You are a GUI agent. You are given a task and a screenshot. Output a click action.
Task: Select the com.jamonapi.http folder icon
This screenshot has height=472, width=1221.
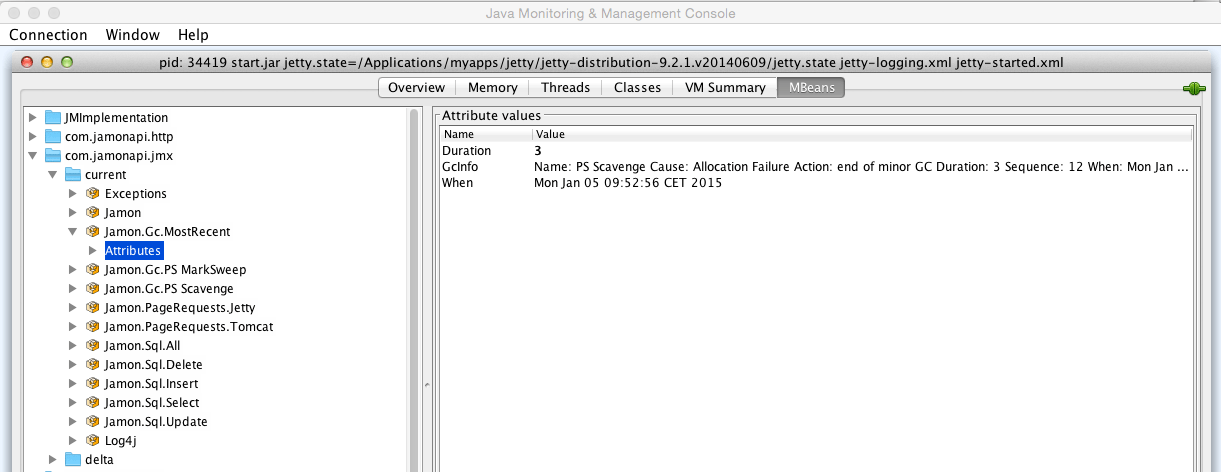pyautogui.click(x=53, y=137)
